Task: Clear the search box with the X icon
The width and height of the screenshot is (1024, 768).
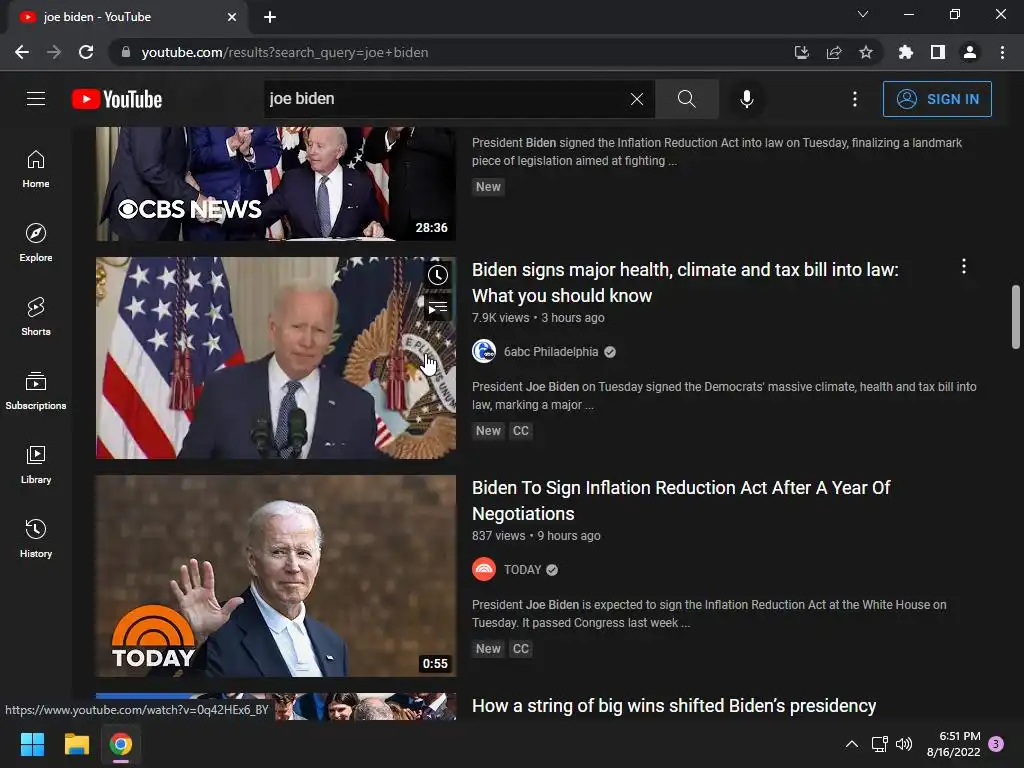Action: pyautogui.click(x=637, y=99)
